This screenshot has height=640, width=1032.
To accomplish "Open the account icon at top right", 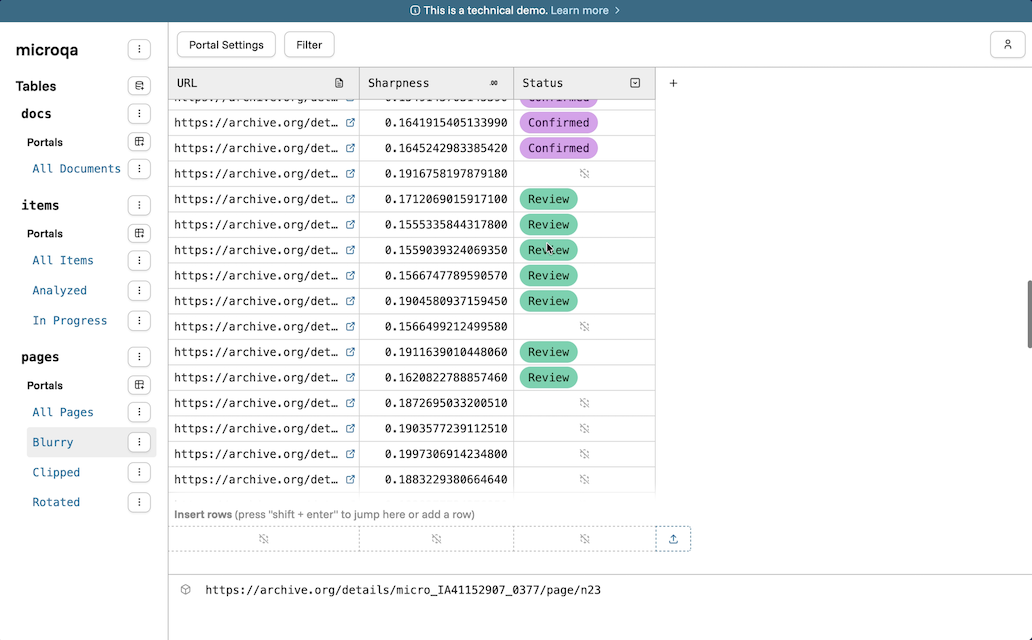I will tap(1008, 44).
